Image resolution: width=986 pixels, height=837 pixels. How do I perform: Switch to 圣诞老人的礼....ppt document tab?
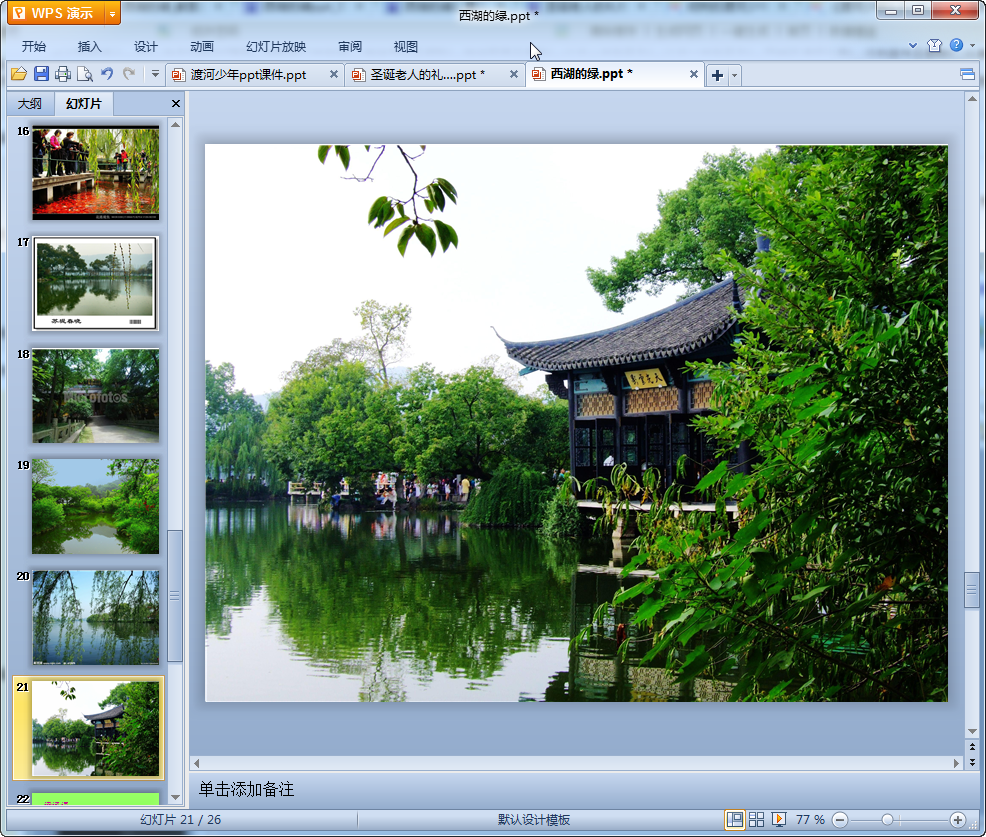pyautogui.click(x=428, y=75)
